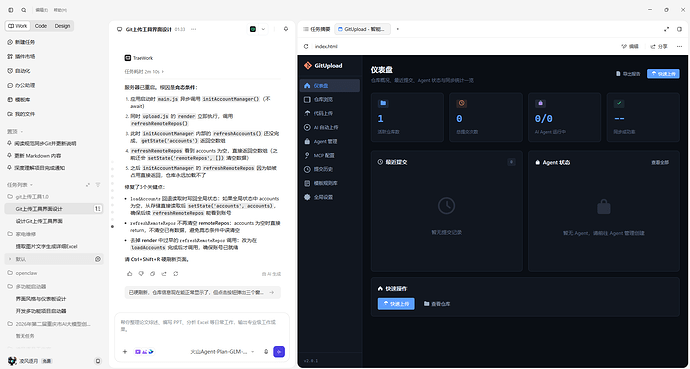Viewport: 690px width, 369px height.
Task: Open the chat title more options ellipsis
Action: [193, 29]
